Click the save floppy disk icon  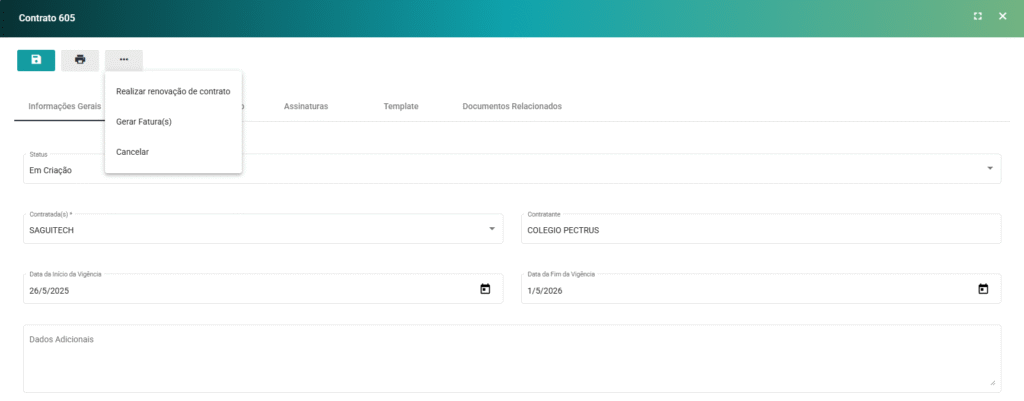[x=36, y=60]
